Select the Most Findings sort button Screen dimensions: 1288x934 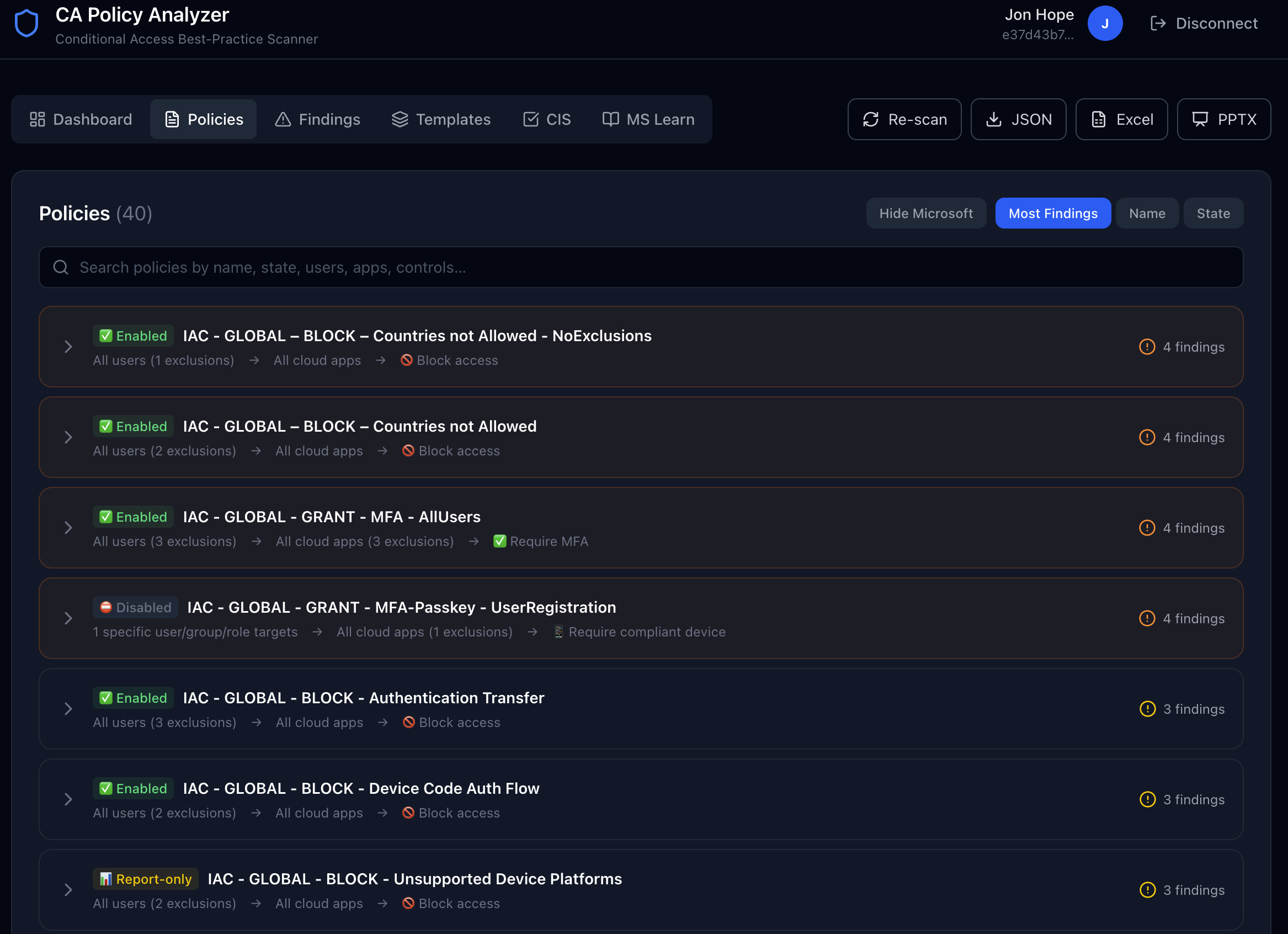tap(1053, 213)
